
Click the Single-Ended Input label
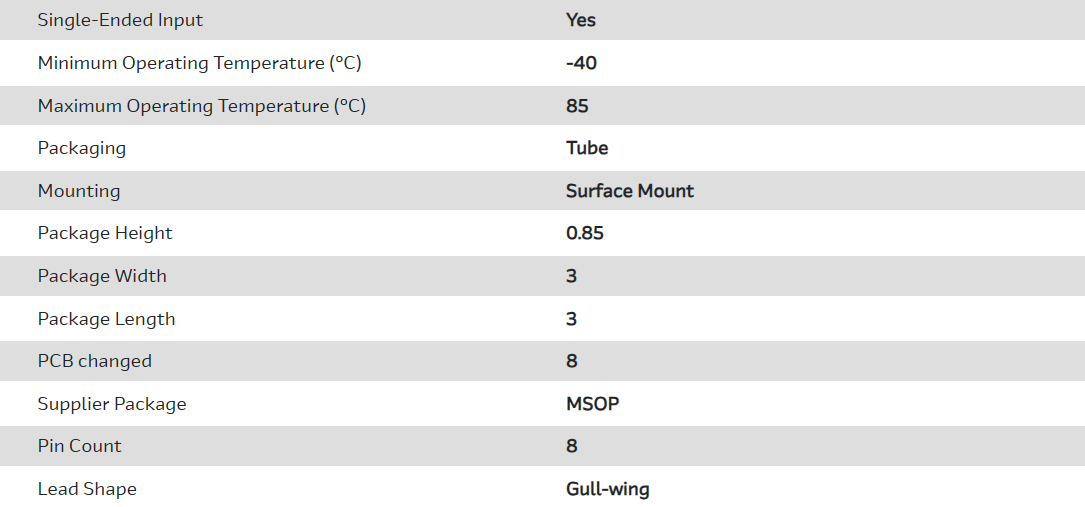pos(120,20)
